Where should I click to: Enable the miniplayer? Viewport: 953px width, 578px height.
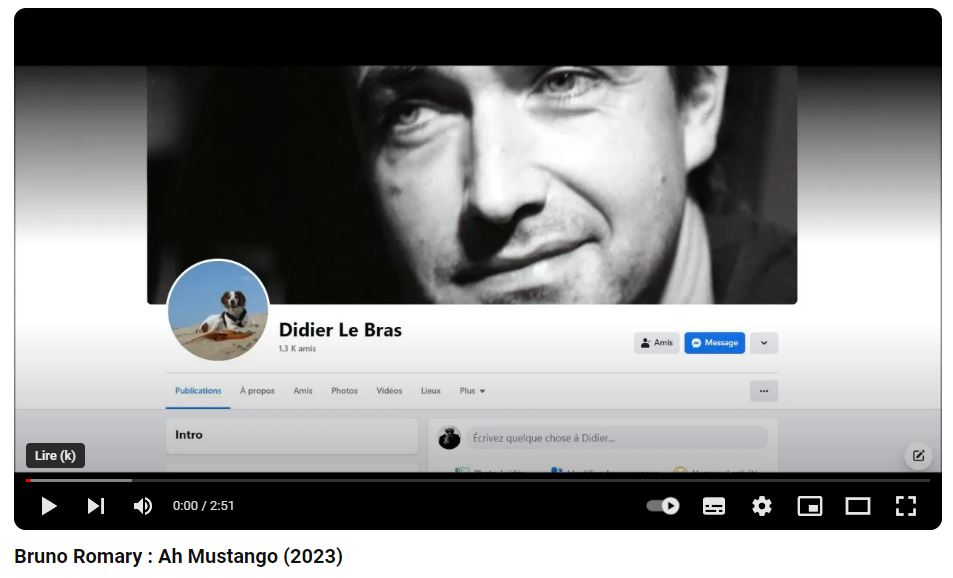click(x=809, y=506)
